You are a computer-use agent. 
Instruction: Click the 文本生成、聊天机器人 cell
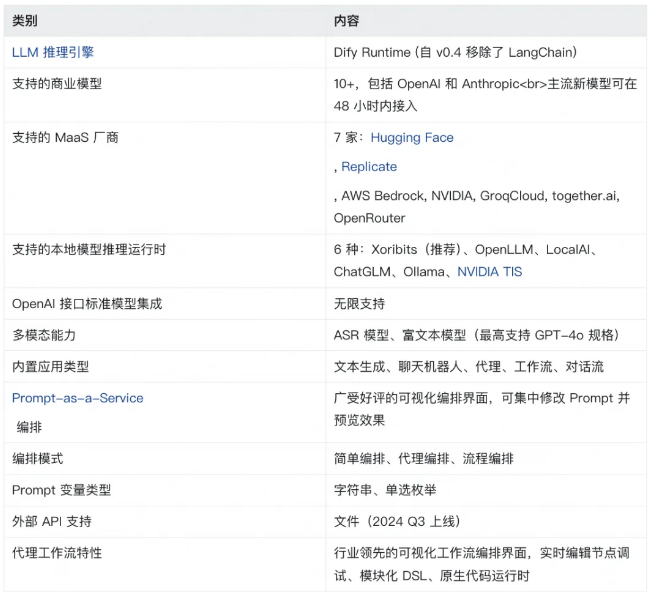point(486,367)
